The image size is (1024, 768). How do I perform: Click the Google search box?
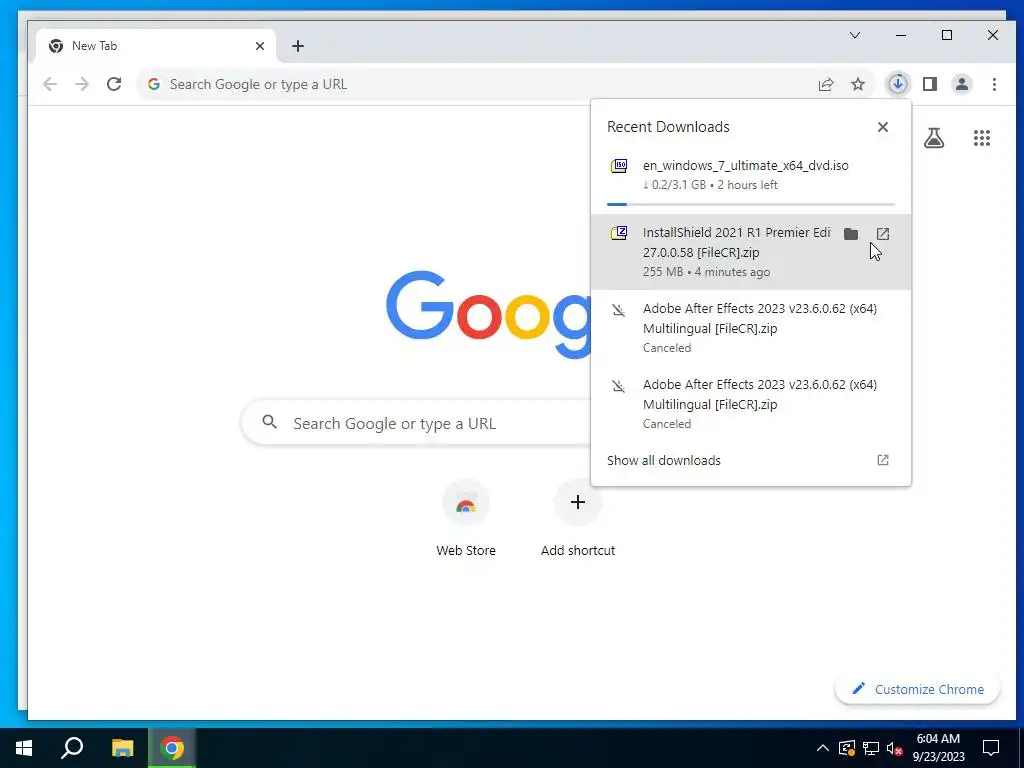pos(418,423)
